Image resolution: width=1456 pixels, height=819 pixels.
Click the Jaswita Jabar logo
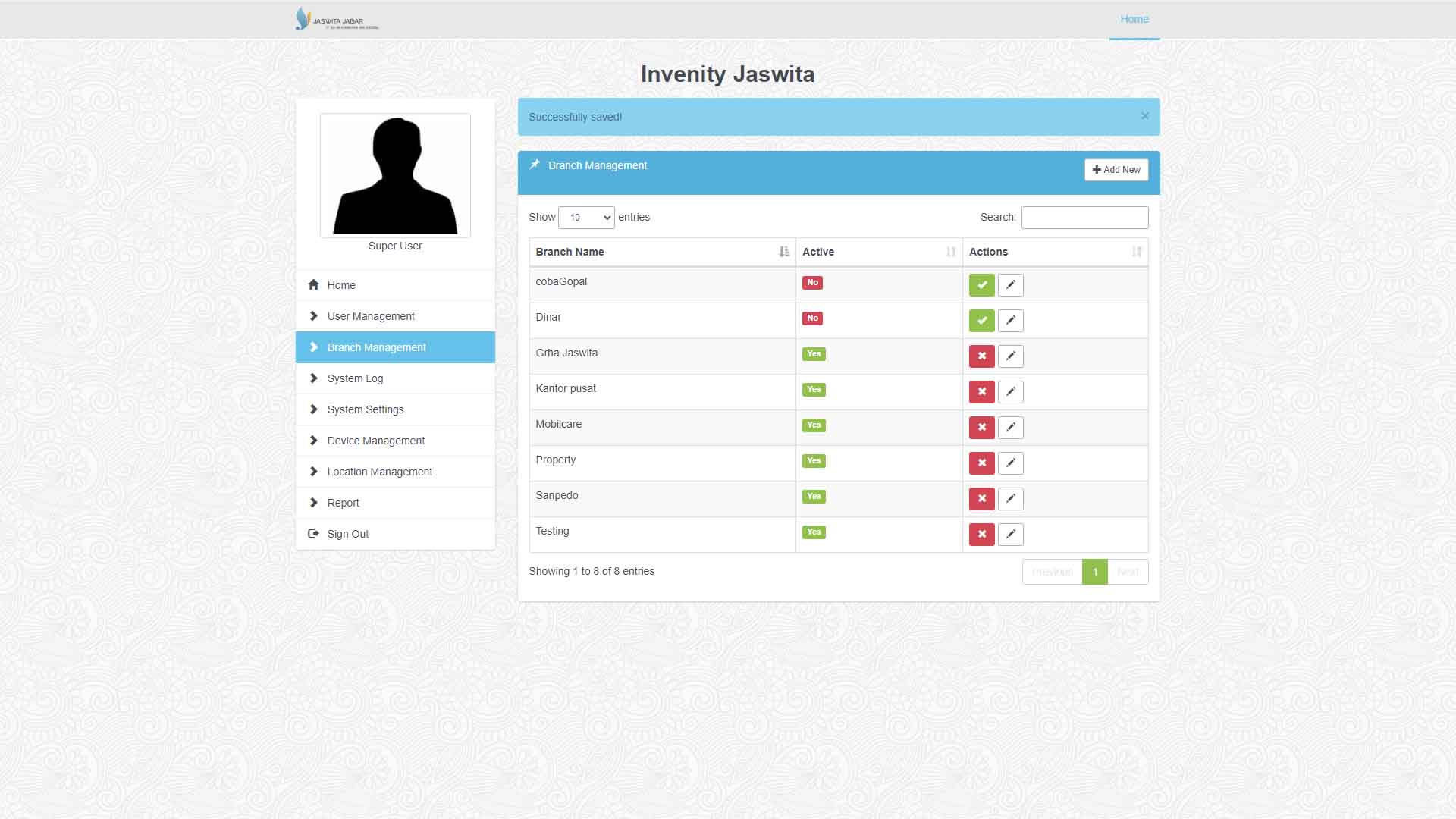coord(337,19)
